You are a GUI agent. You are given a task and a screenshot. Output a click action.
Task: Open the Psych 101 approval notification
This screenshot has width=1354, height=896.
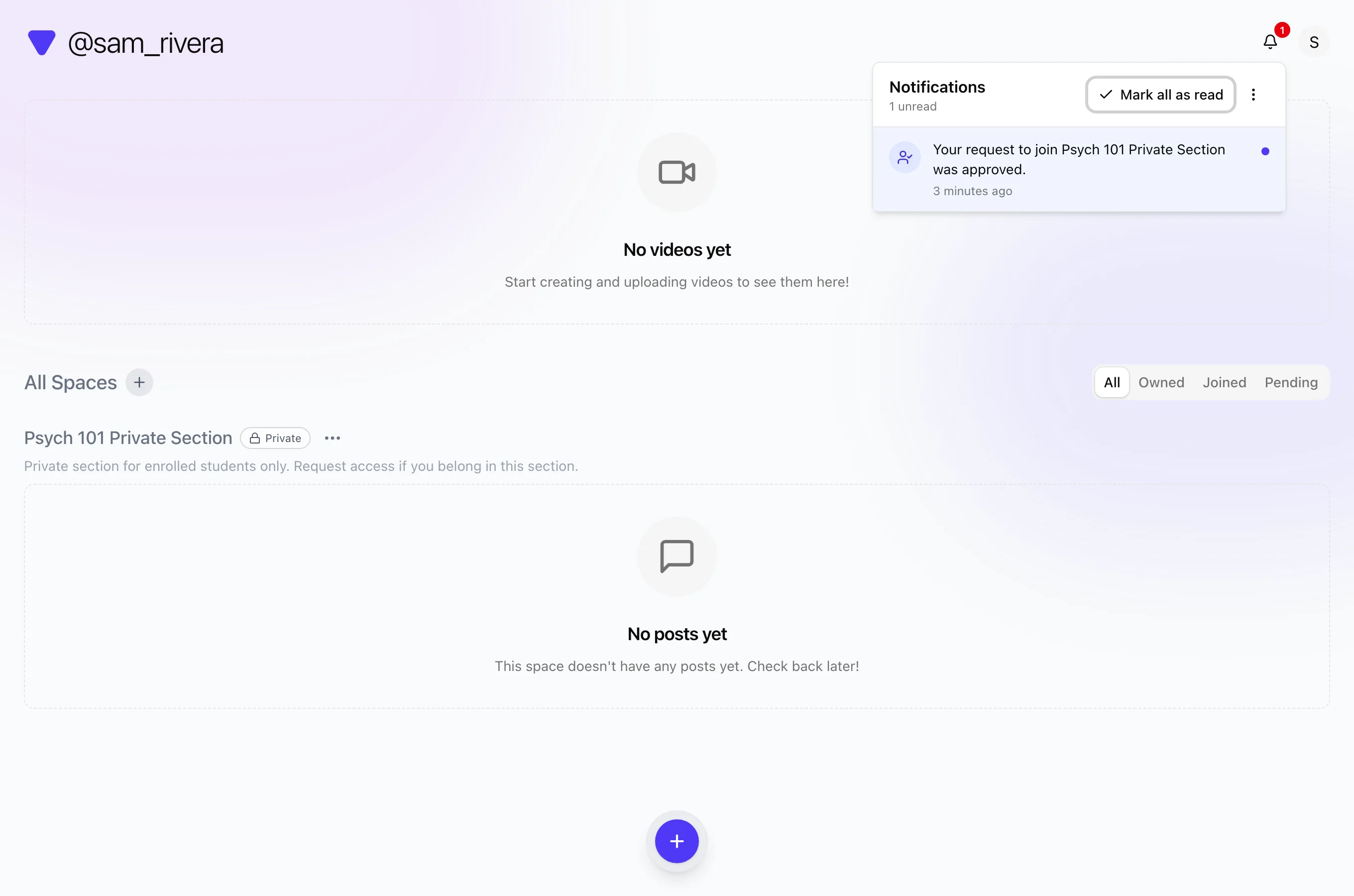click(x=1079, y=170)
